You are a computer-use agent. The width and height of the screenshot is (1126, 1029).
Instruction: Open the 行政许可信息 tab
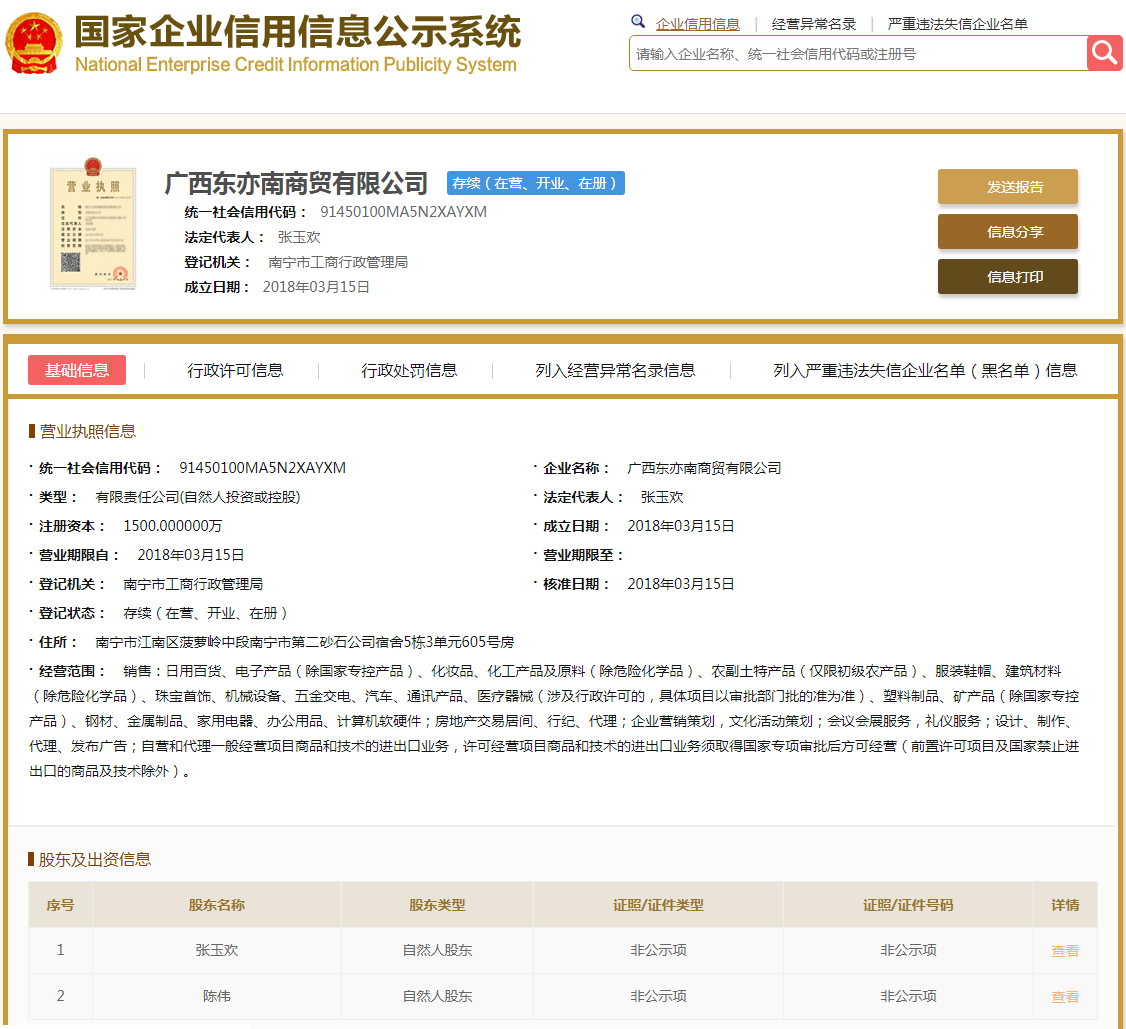(235, 370)
